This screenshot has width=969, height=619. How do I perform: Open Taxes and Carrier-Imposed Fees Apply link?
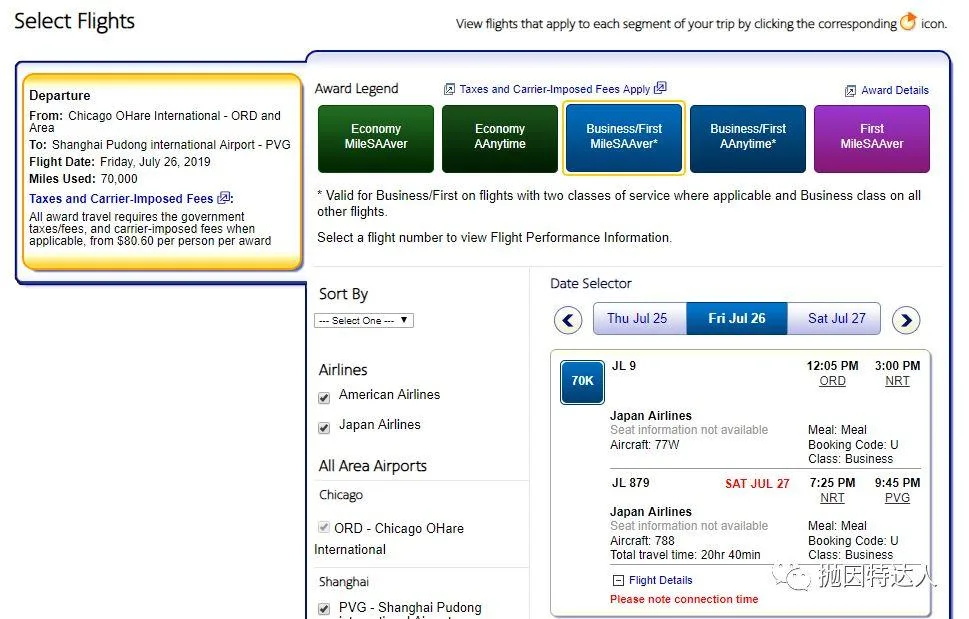[x=554, y=89]
